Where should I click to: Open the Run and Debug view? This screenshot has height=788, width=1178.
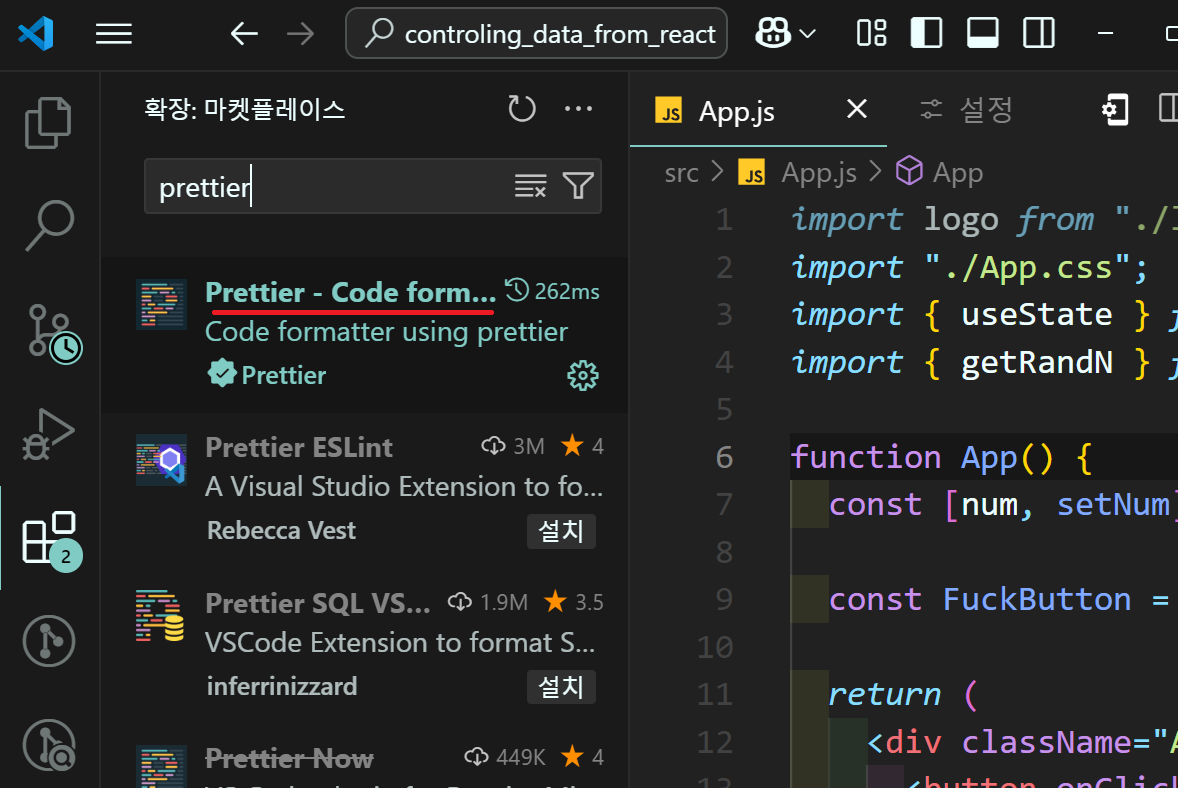point(49,435)
